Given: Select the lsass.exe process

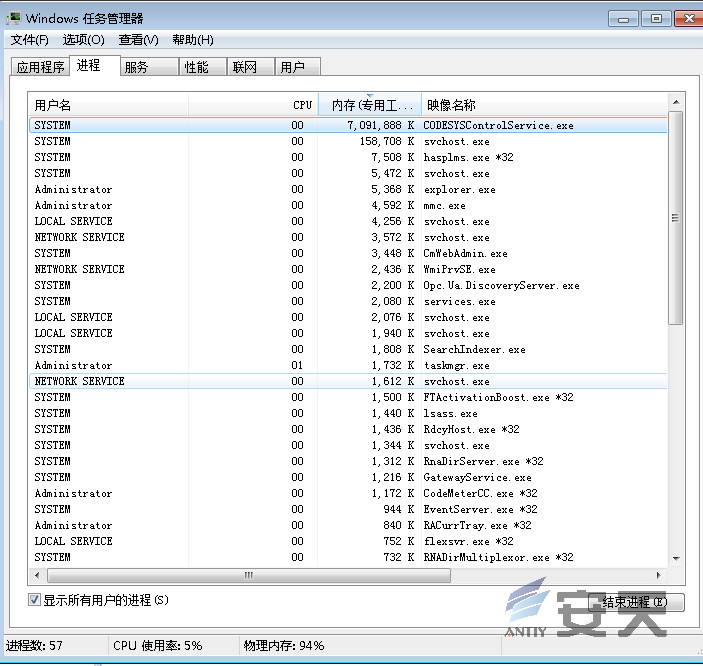Looking at the screenshot, I should 348,413.
